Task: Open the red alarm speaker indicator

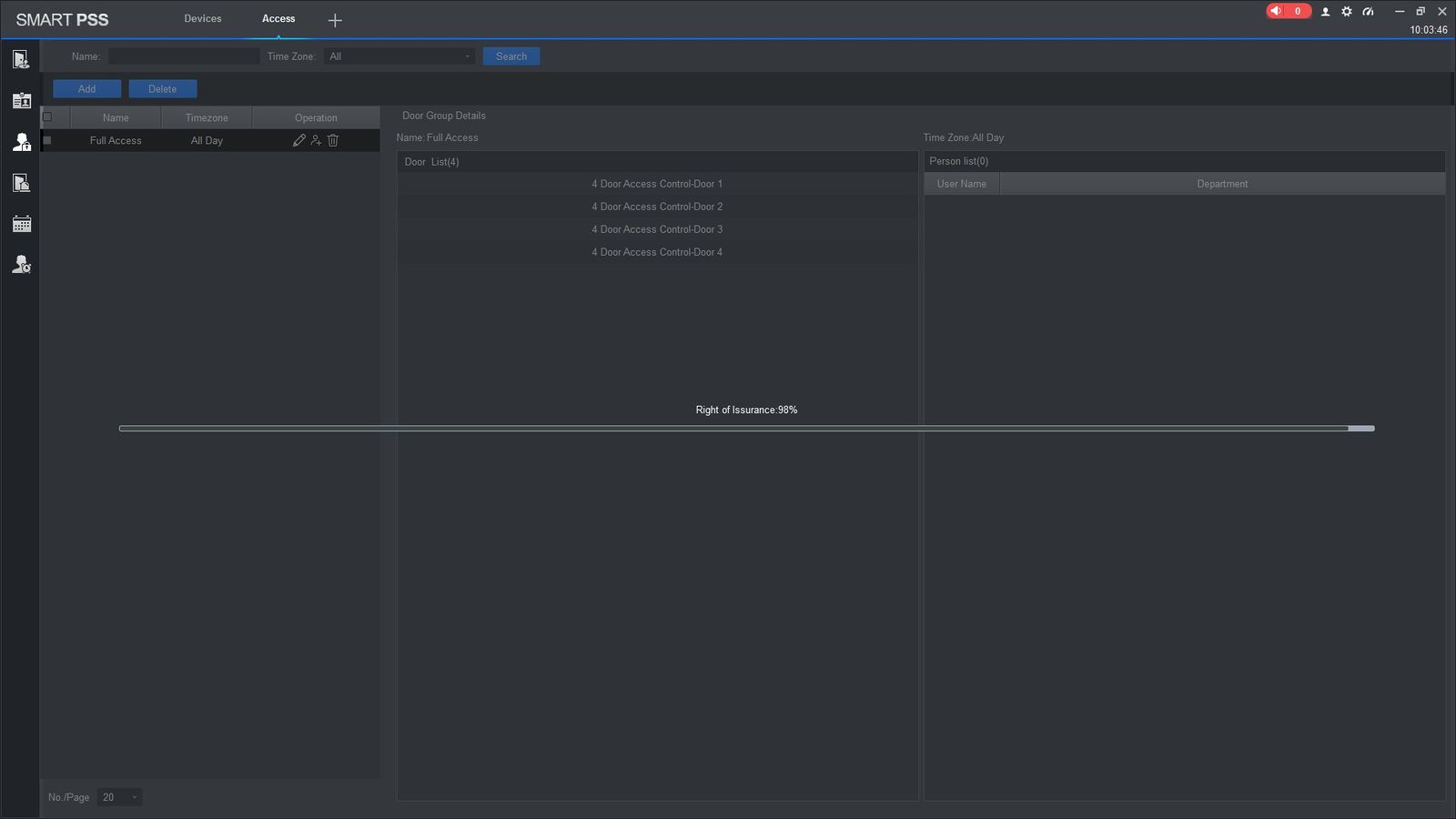Action: [1288, 11]
